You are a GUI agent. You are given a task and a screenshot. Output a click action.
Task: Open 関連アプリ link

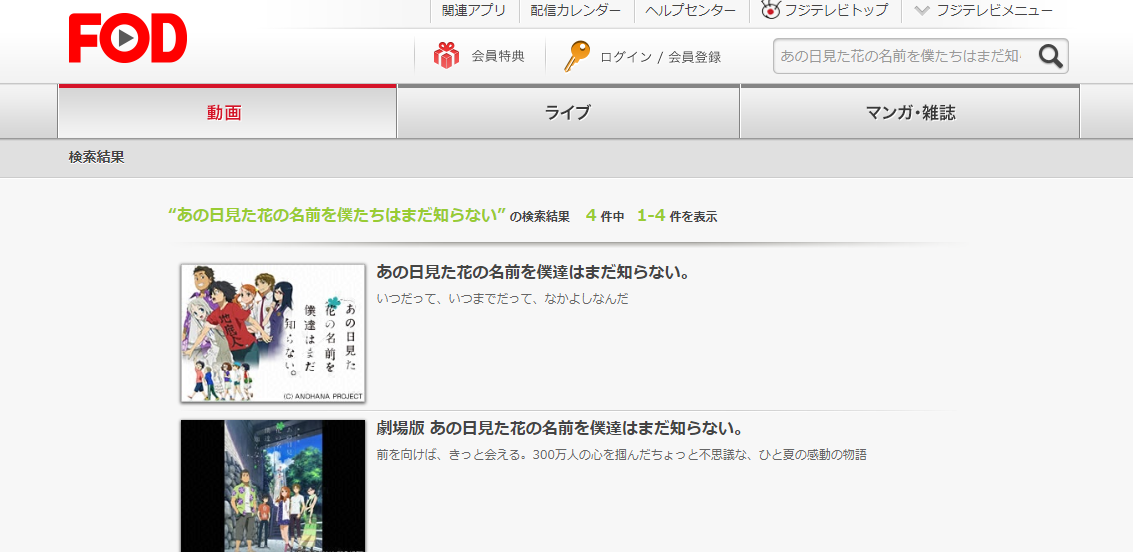pyautogui.click(x=474, y=11)
